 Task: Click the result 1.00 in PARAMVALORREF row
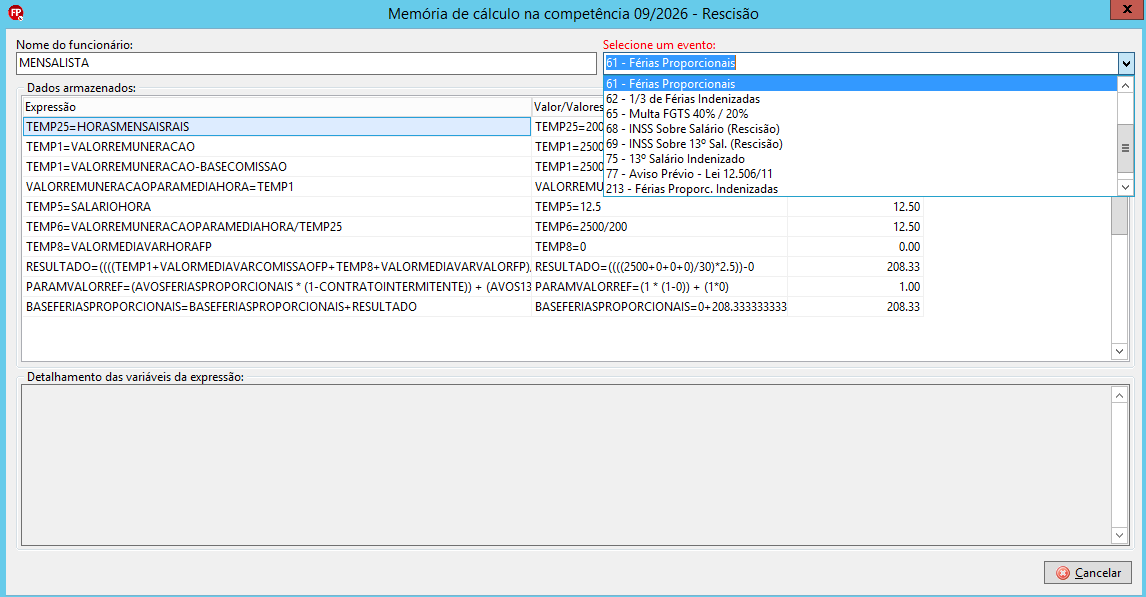click(855, 287)
